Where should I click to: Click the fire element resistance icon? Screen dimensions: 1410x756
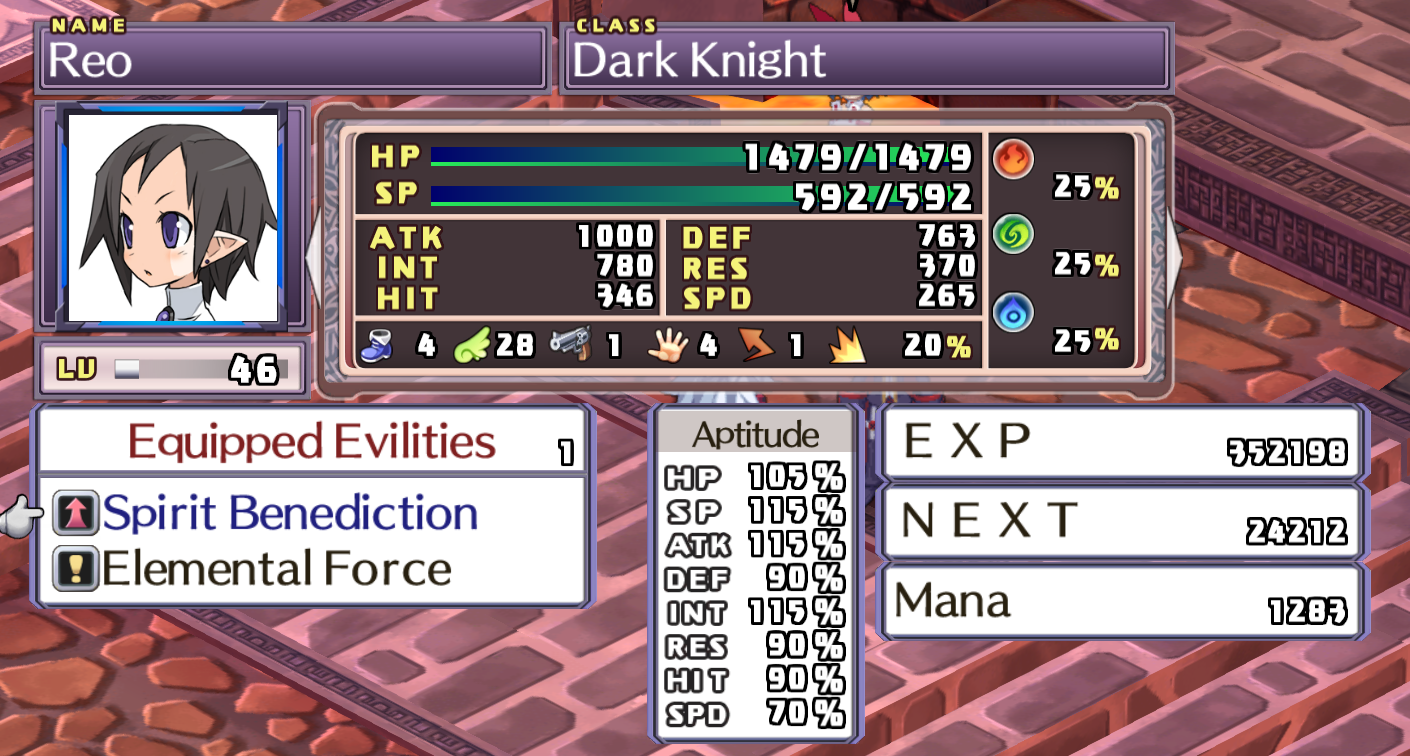pyautogui.click(x=1013, y=159)
